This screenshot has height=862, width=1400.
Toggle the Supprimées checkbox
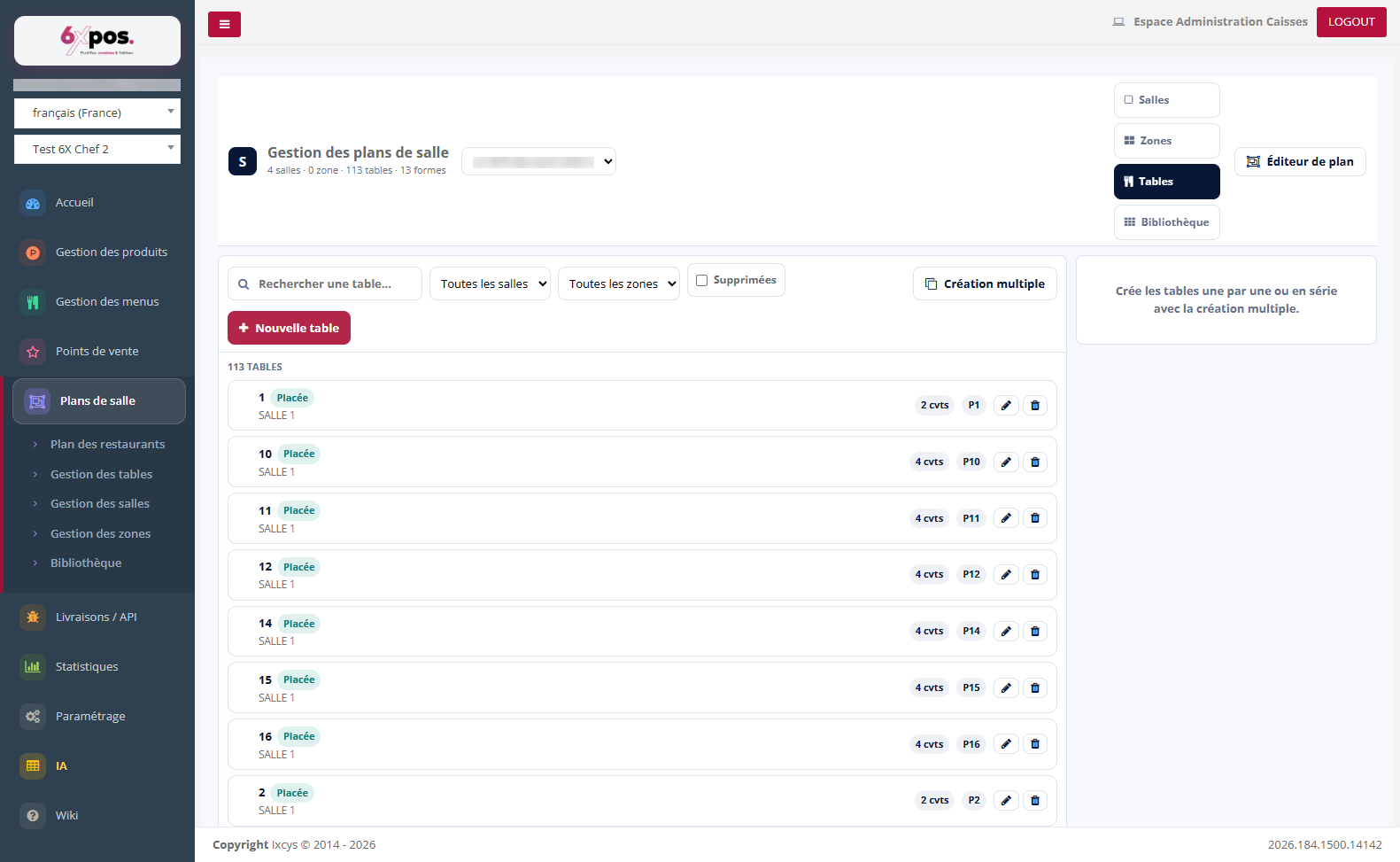[x=702, y=280]
